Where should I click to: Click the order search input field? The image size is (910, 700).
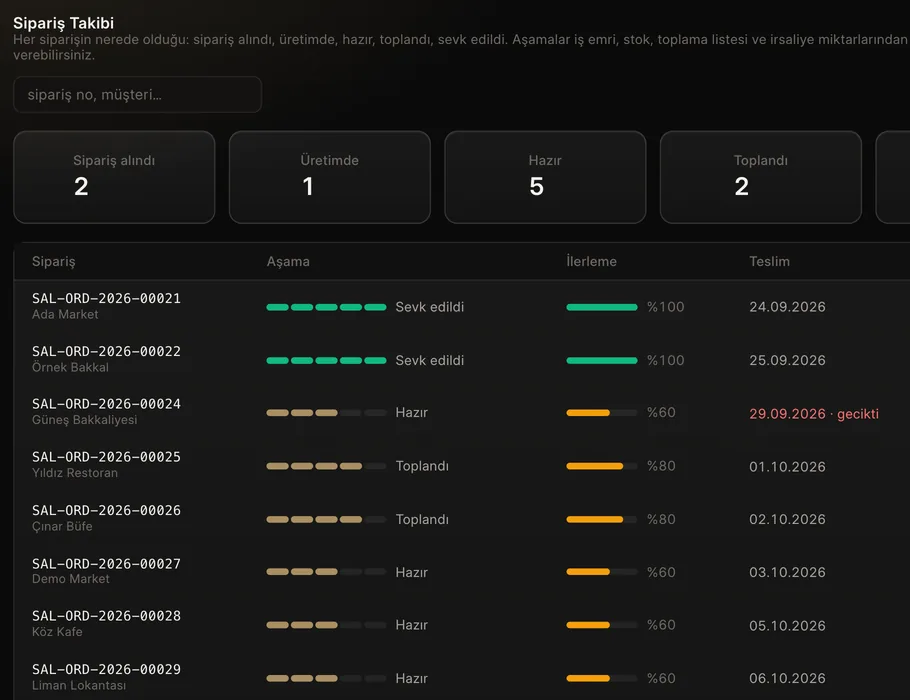coord(138,95)
